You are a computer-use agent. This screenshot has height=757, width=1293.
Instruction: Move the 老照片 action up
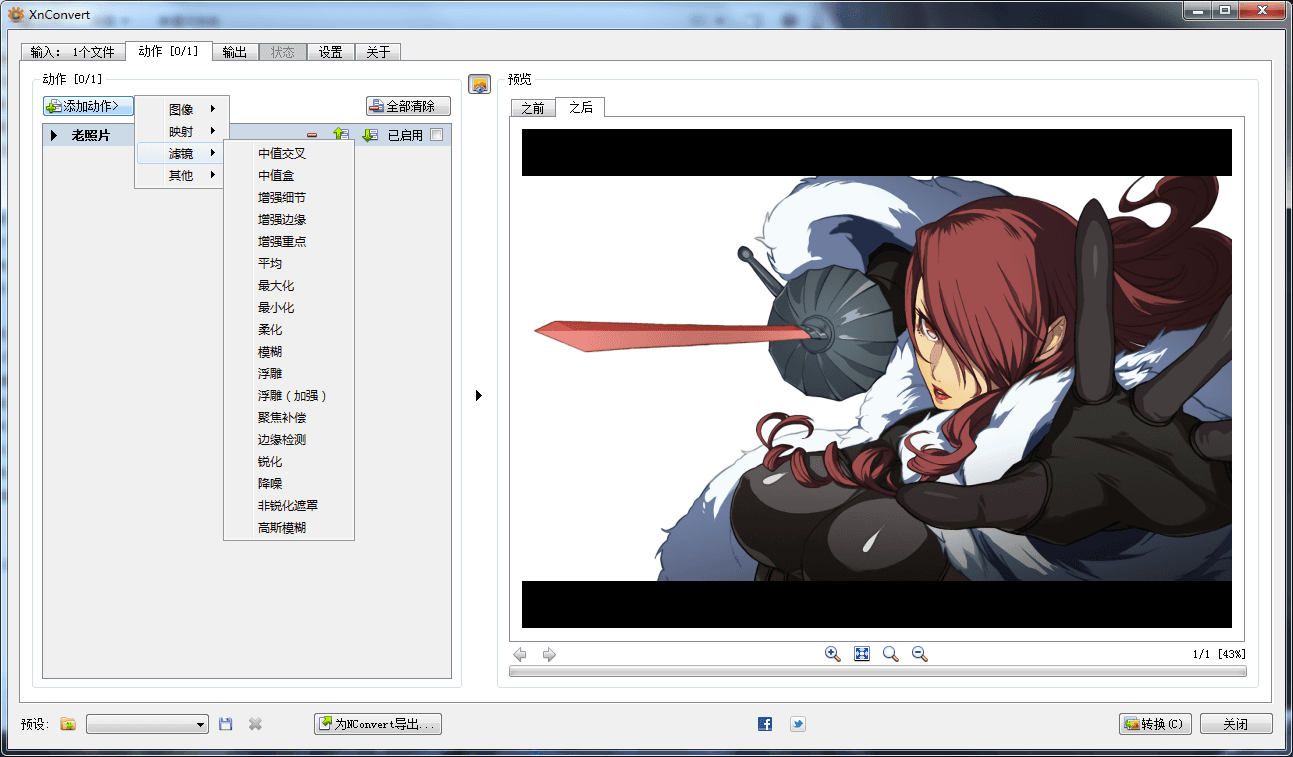click(341, 135)
